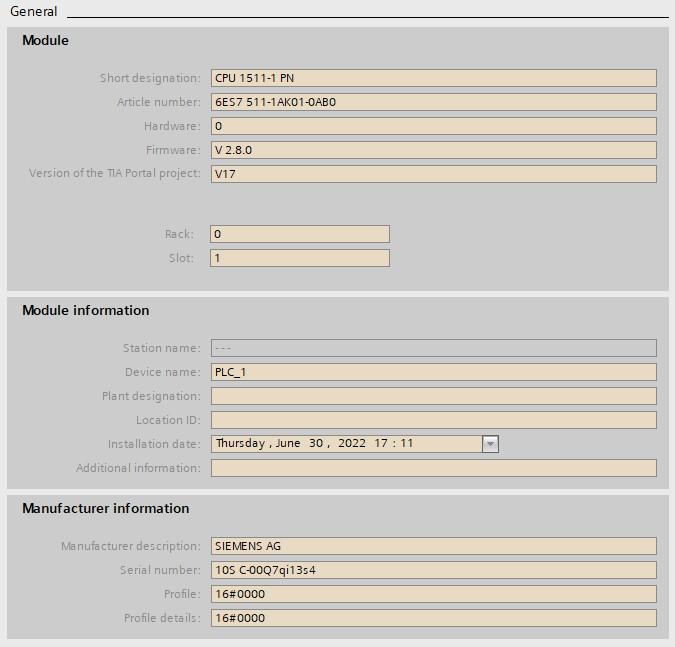Click the Profile details field
Image resolution: width=675 pixels, height=647 pixels.
[x=433, y=618]
